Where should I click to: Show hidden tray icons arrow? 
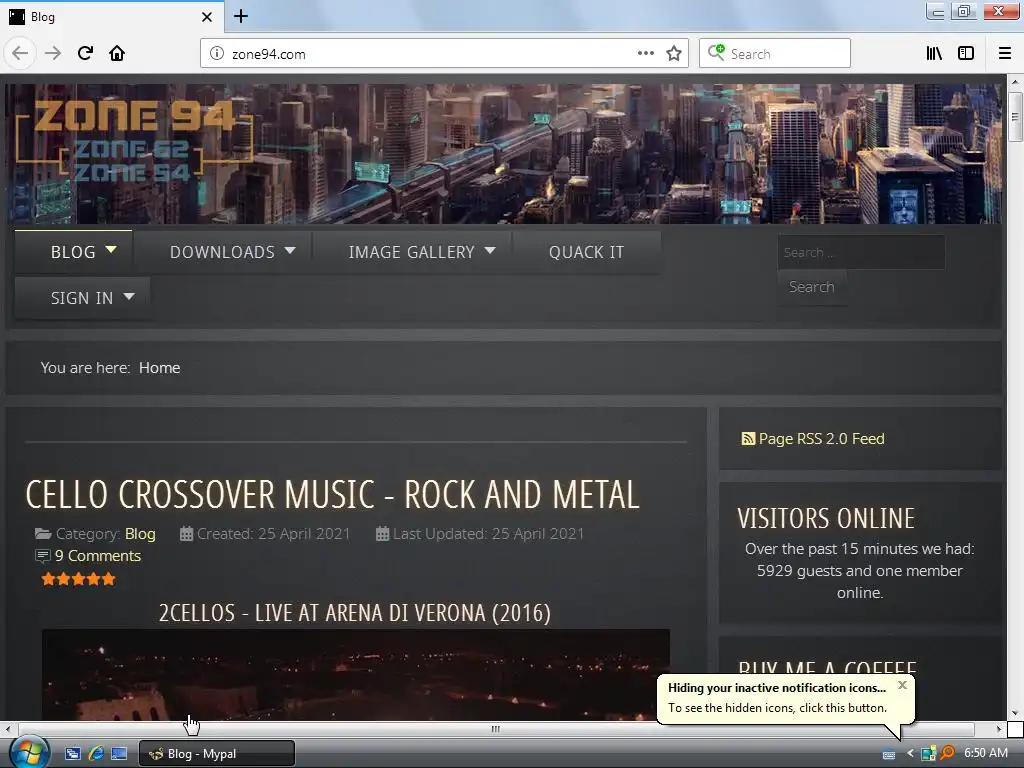tap(910, 754)
